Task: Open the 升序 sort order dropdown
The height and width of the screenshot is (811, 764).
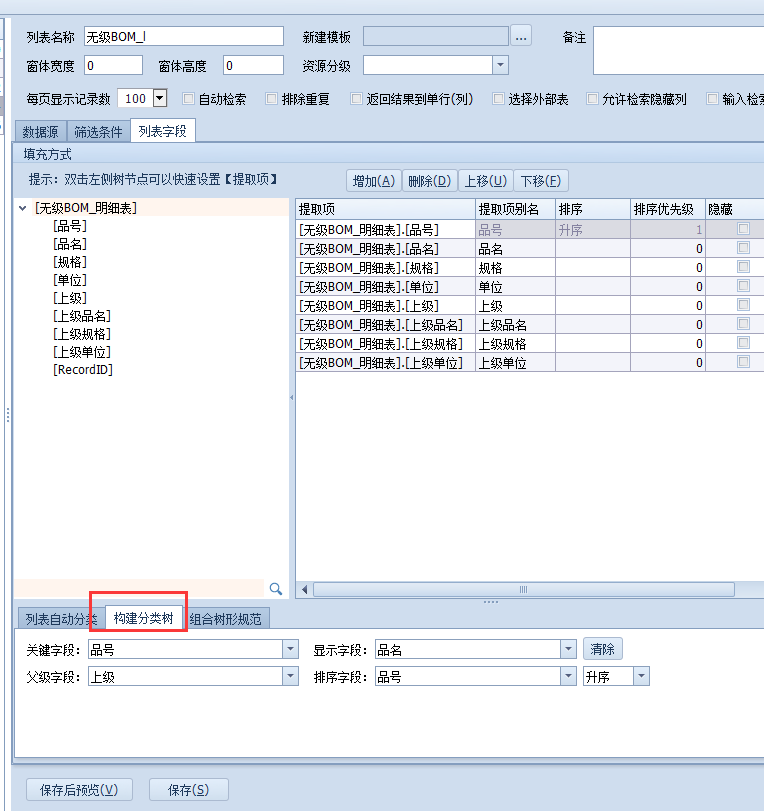Action: (640, 677)
